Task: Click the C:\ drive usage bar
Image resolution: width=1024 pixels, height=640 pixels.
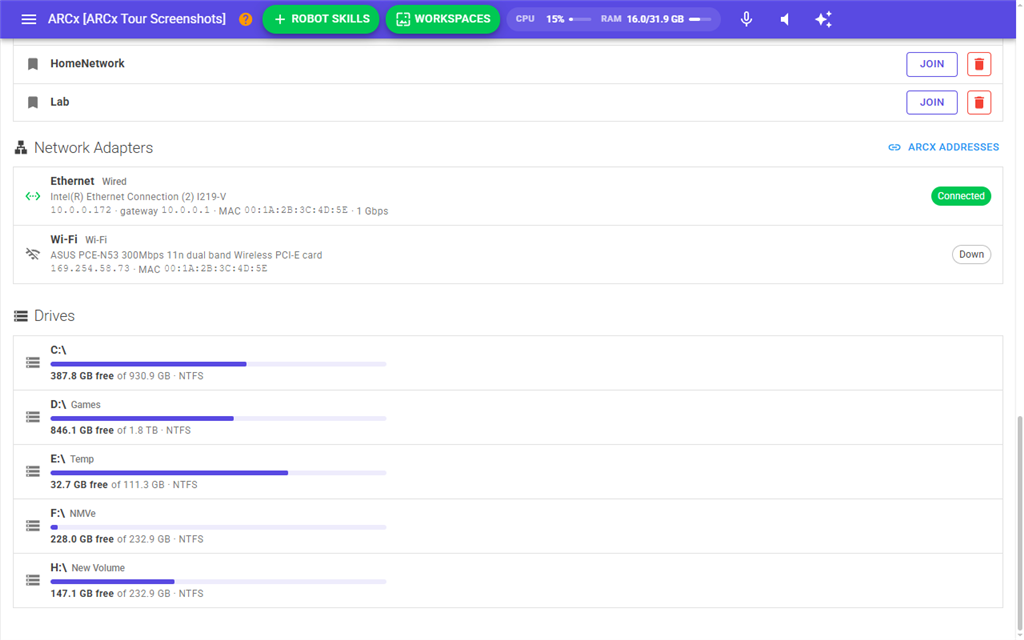Action: 218,364
